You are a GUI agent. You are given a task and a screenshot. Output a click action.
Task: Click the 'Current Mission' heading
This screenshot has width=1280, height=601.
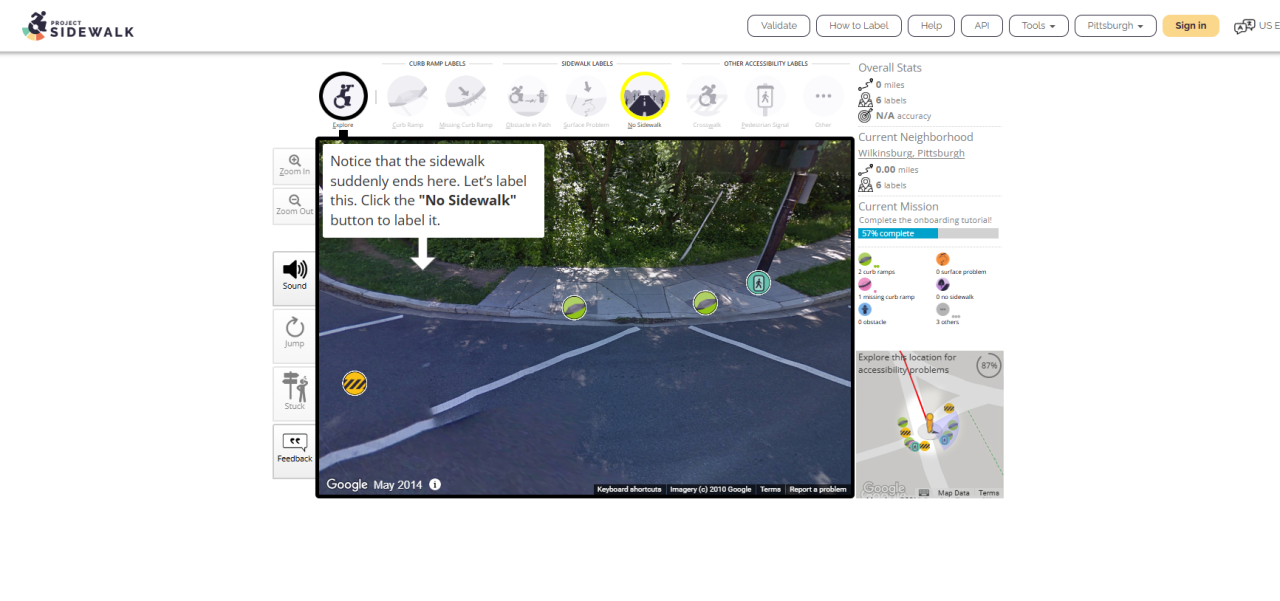[899, 207]
